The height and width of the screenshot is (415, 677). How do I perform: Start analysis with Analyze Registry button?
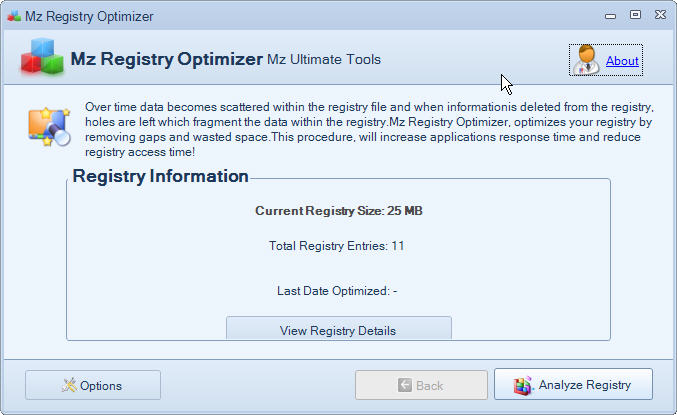[x=573, y=385]
